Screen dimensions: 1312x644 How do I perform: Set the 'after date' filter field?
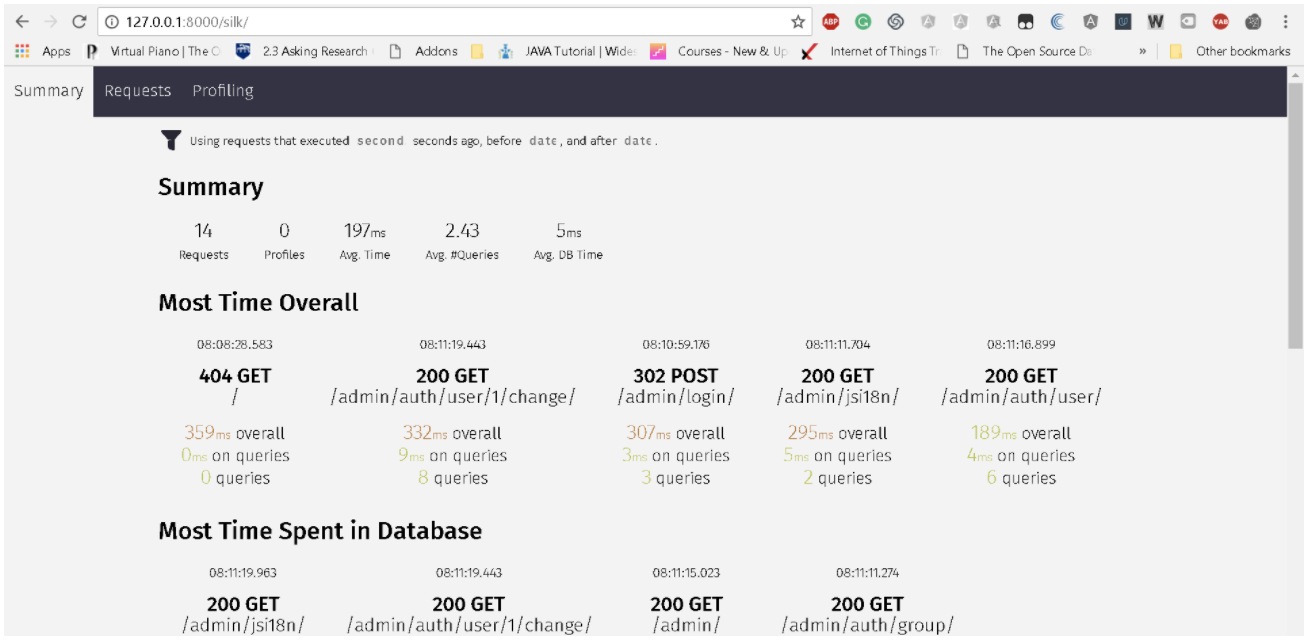pos(638,141)
